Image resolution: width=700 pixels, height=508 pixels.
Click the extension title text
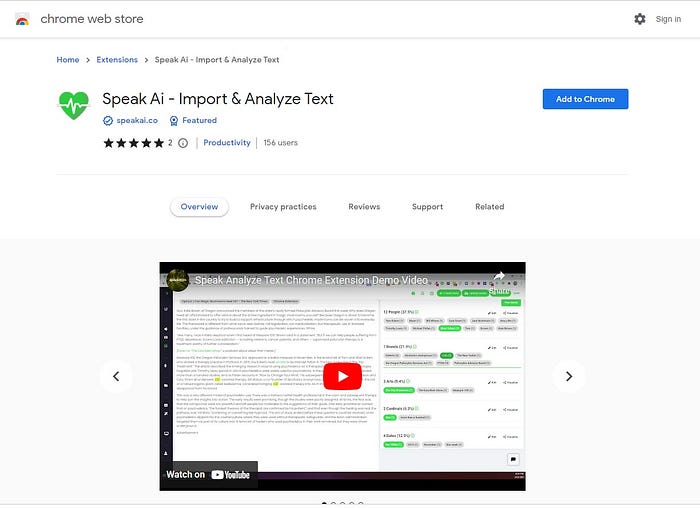[x=218, y=99]
